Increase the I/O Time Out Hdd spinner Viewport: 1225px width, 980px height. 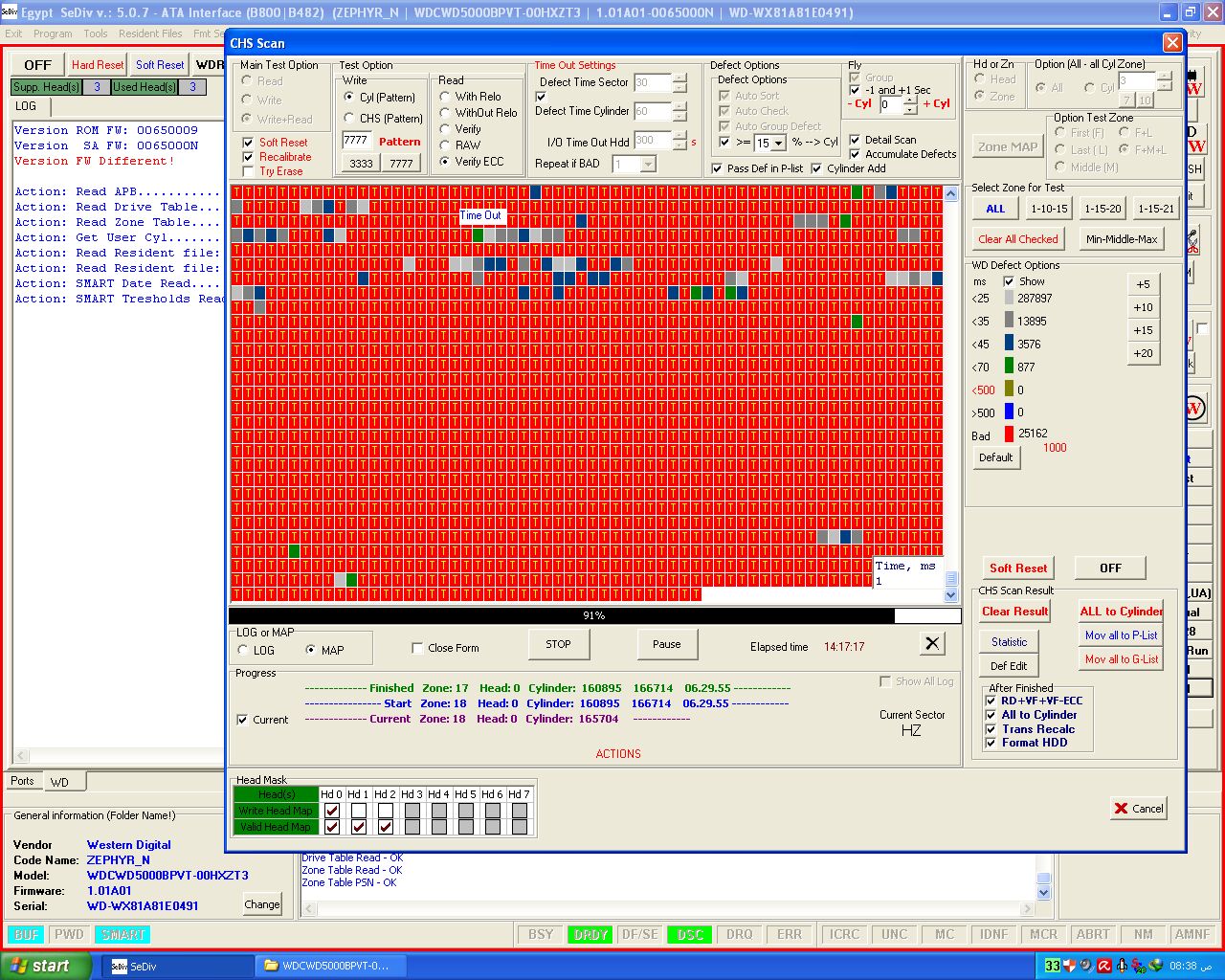coord(679,137)
